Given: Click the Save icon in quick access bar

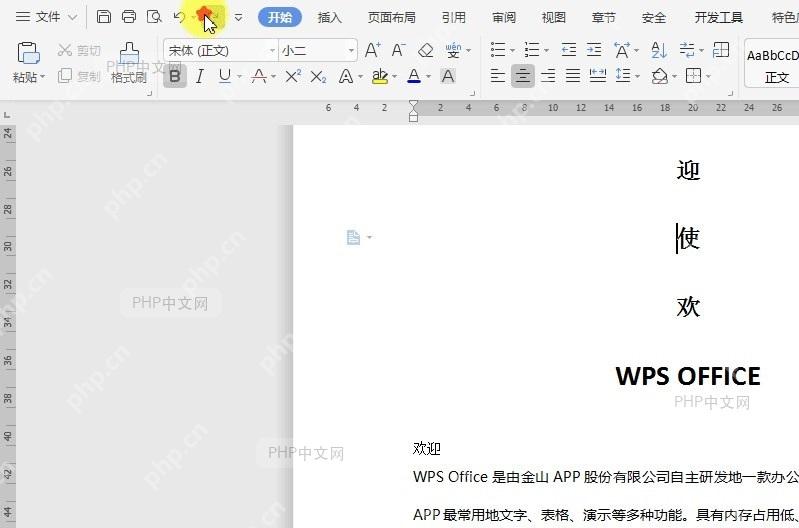Looking at the screenshot, I should tap(103, 16).
